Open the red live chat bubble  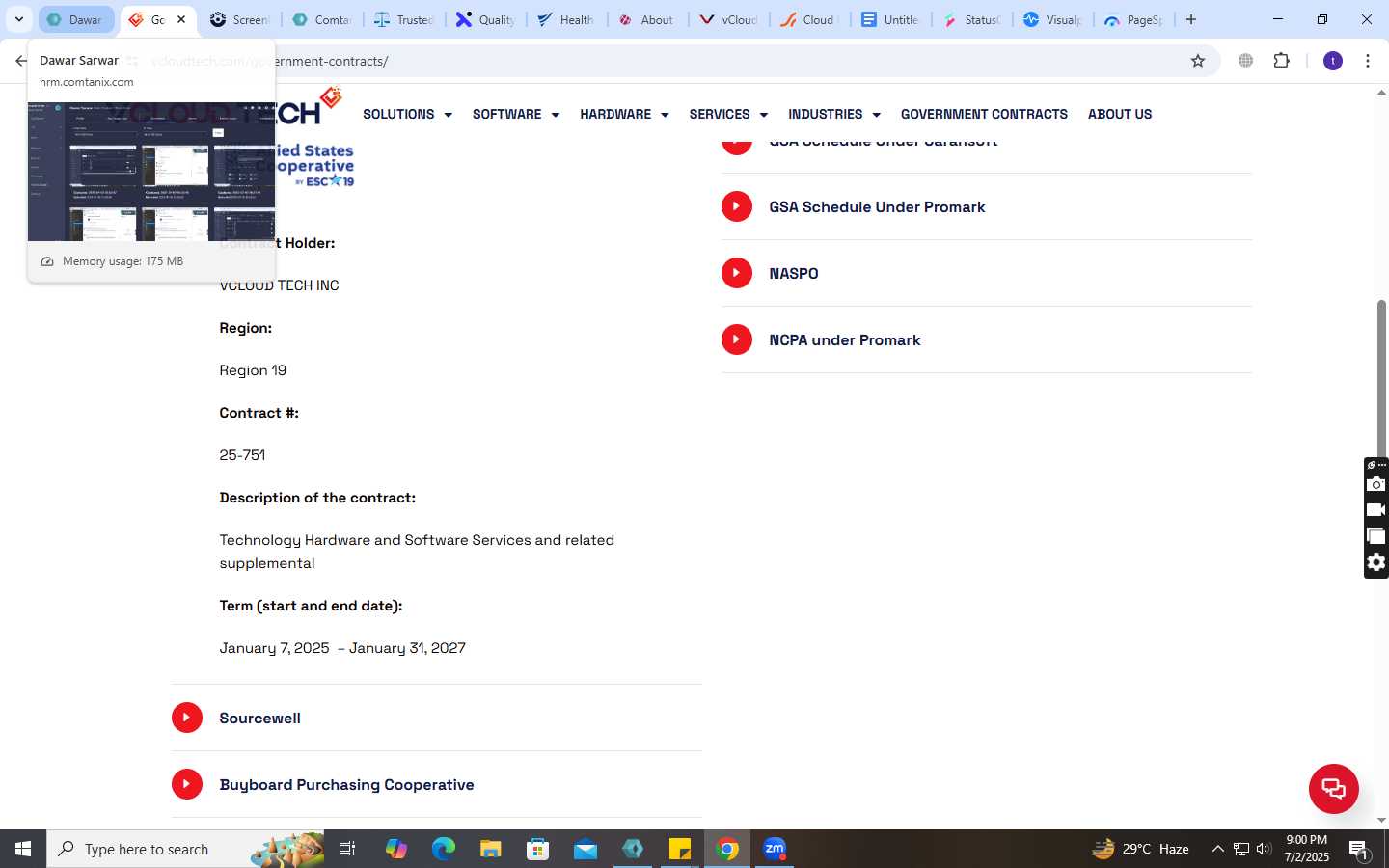pyautogui.click(x=1334, y=788)
